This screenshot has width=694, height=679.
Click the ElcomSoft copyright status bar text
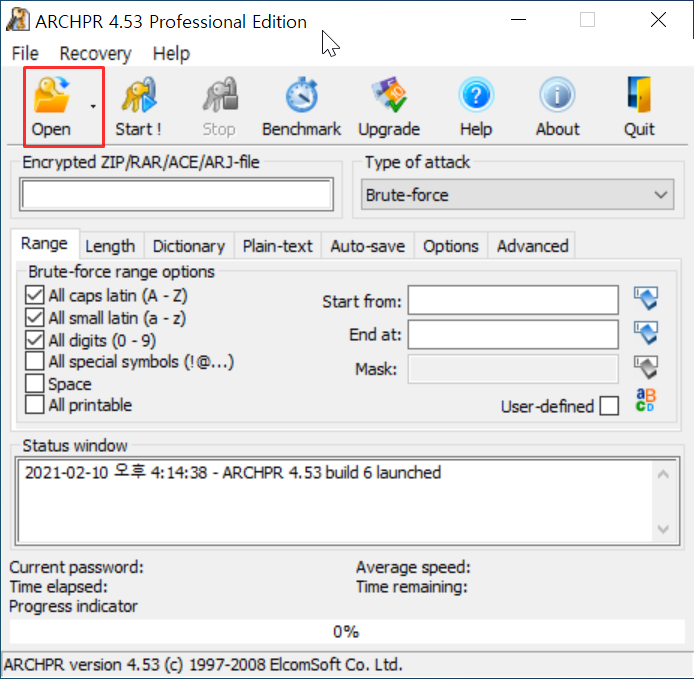203,664
